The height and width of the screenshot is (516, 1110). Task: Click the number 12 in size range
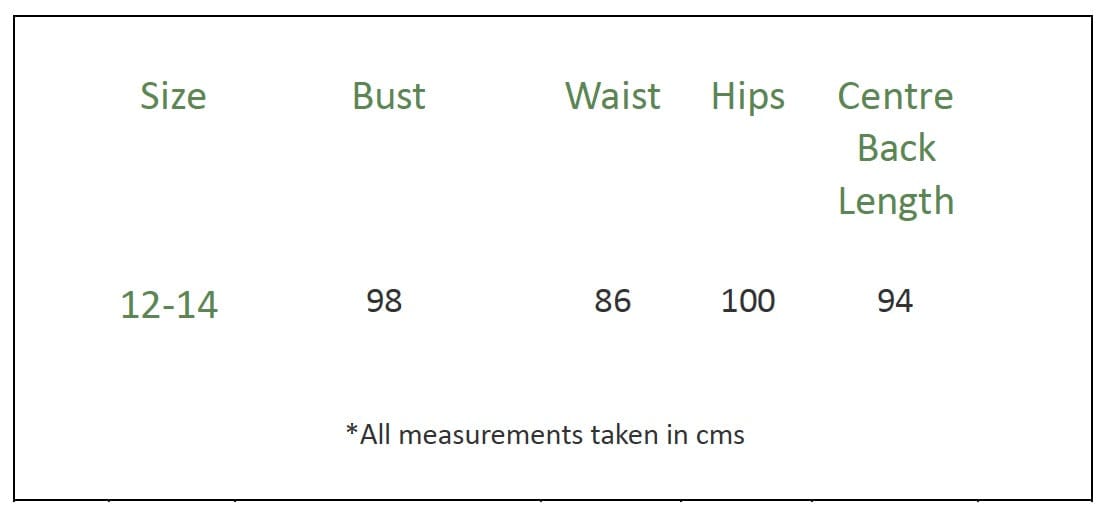139,304
